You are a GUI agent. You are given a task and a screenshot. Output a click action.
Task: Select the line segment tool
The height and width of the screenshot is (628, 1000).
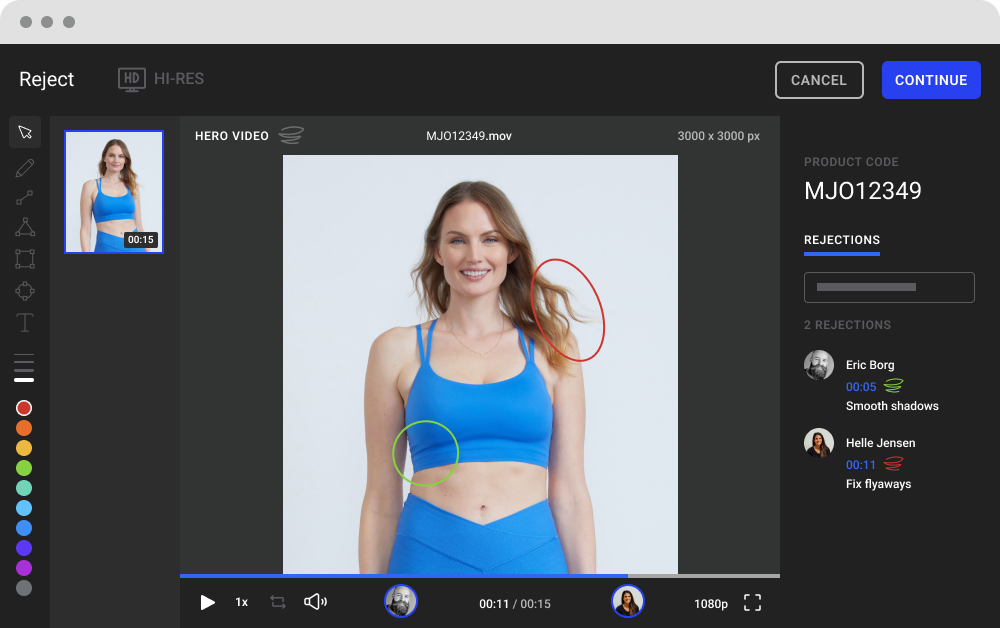pos(25,198)
